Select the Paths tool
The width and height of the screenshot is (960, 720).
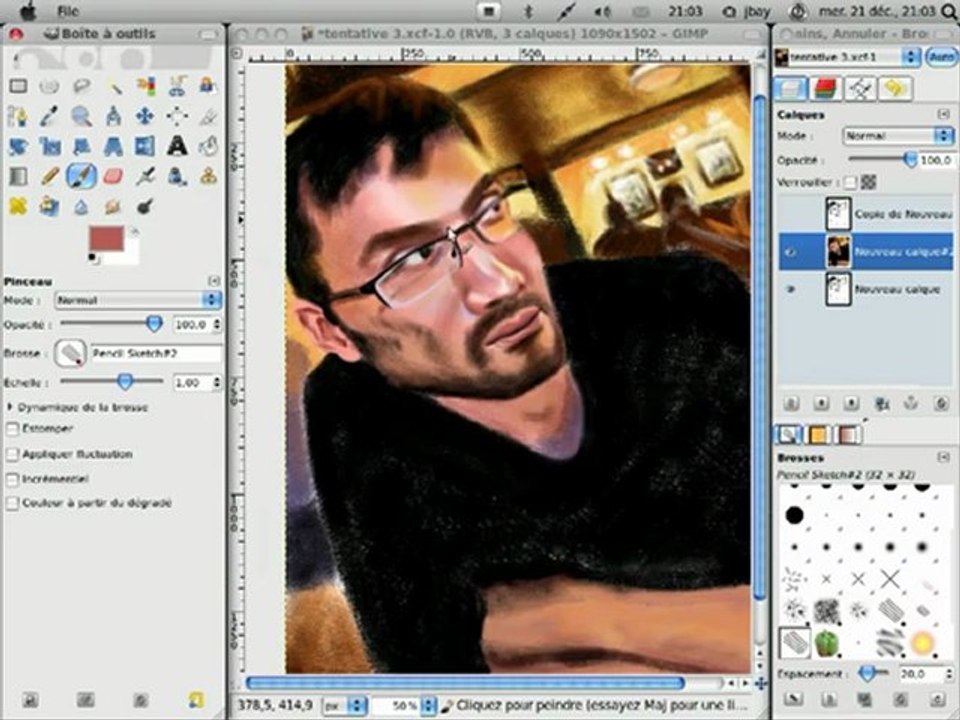[18, 116]
